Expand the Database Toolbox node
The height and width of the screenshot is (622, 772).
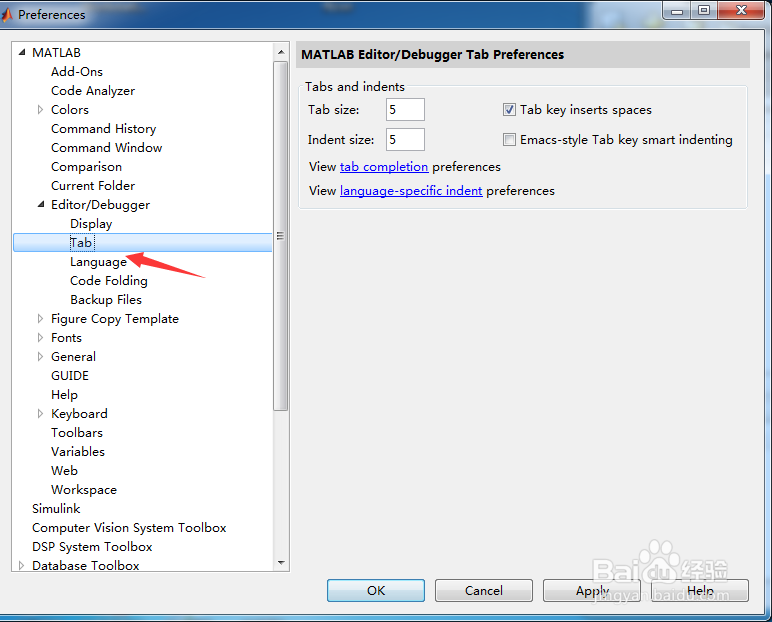tap(21, 565)
